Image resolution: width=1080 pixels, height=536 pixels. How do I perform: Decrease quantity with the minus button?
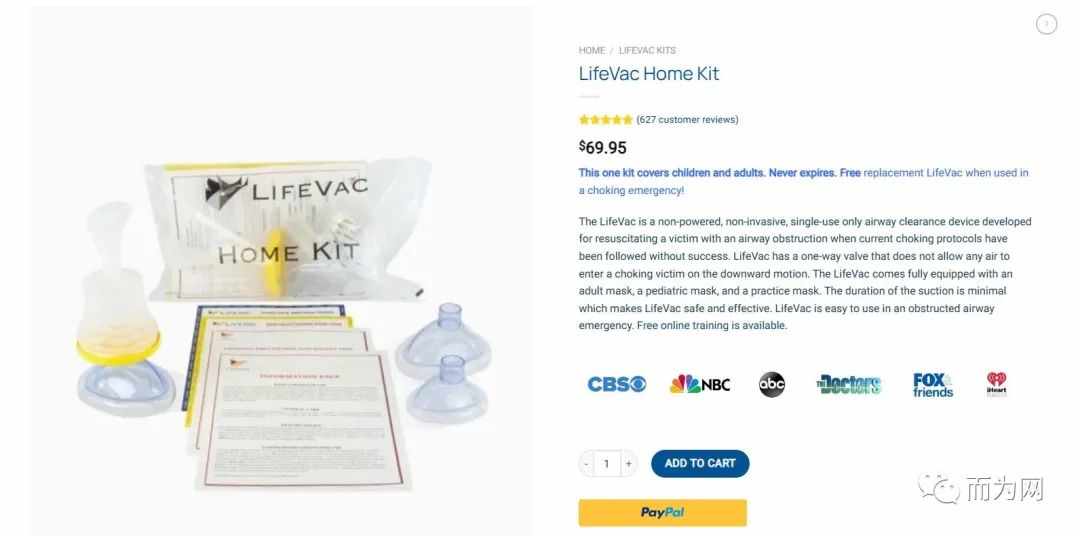coord(586,464)
